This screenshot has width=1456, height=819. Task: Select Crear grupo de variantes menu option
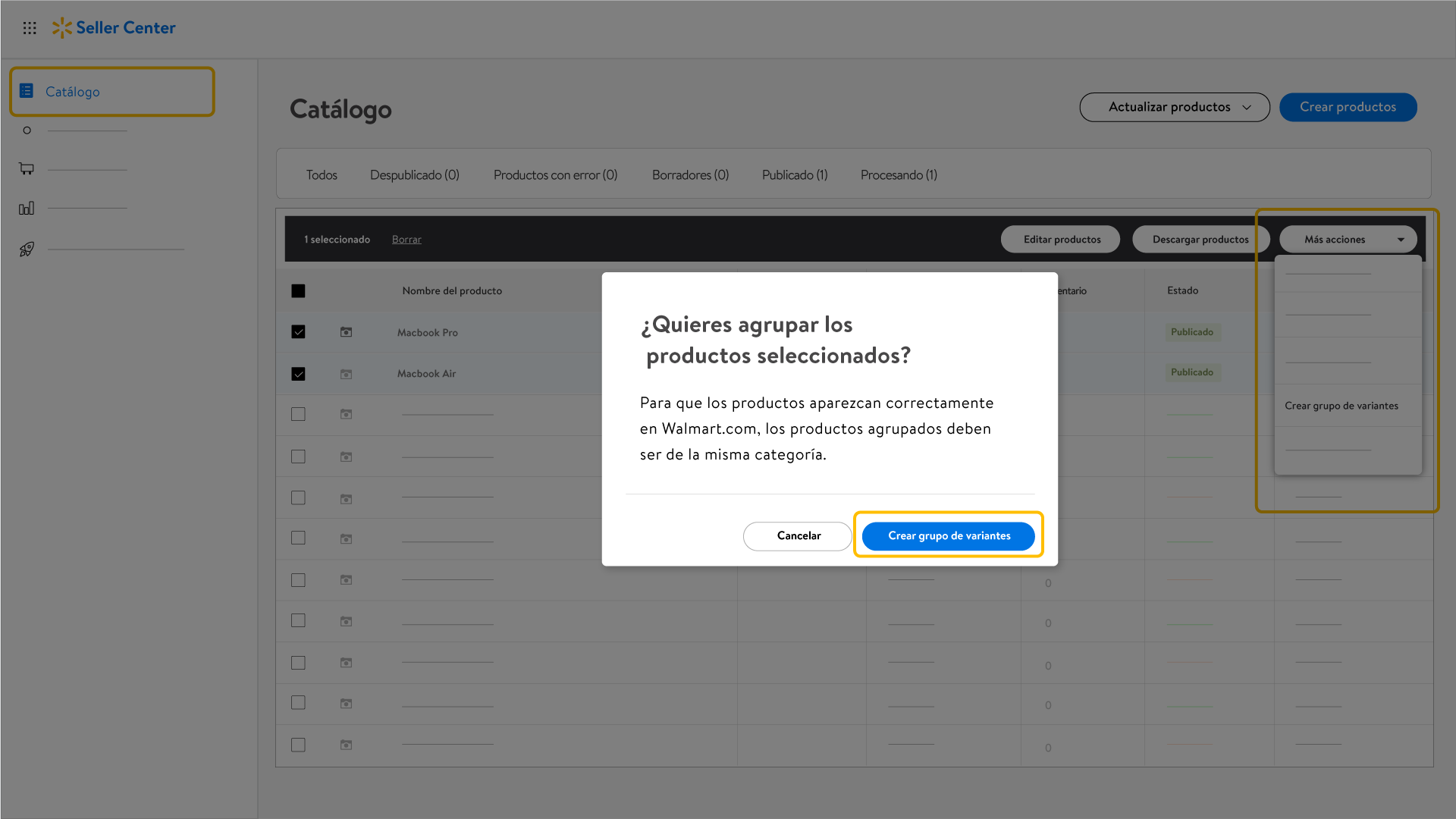[x=1341, y=406]
